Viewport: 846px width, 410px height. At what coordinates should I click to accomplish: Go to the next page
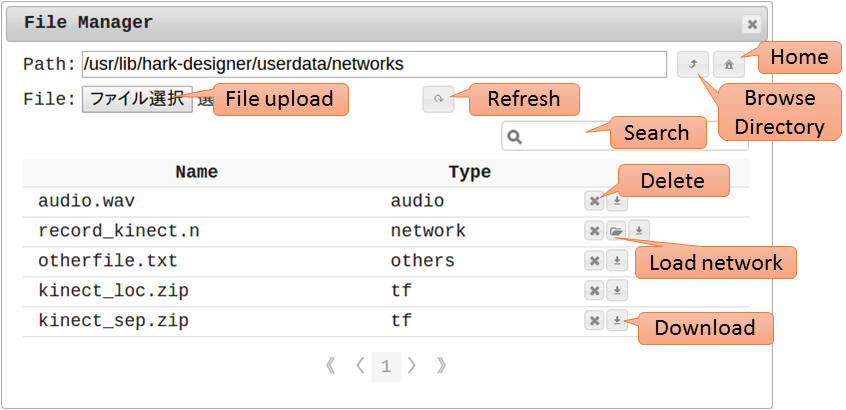pyautogui.click(x=412, y=367)
